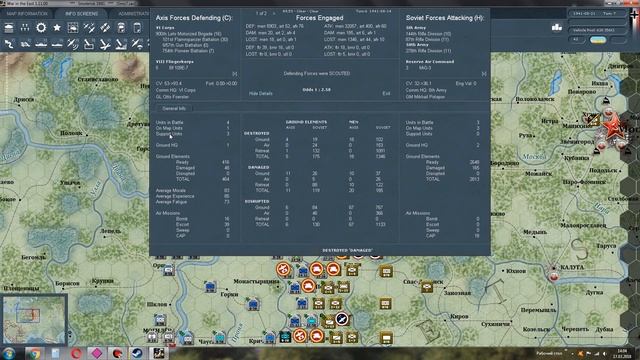
Task: Click the Vehicle Pool info box
Action: coord(598,30)
